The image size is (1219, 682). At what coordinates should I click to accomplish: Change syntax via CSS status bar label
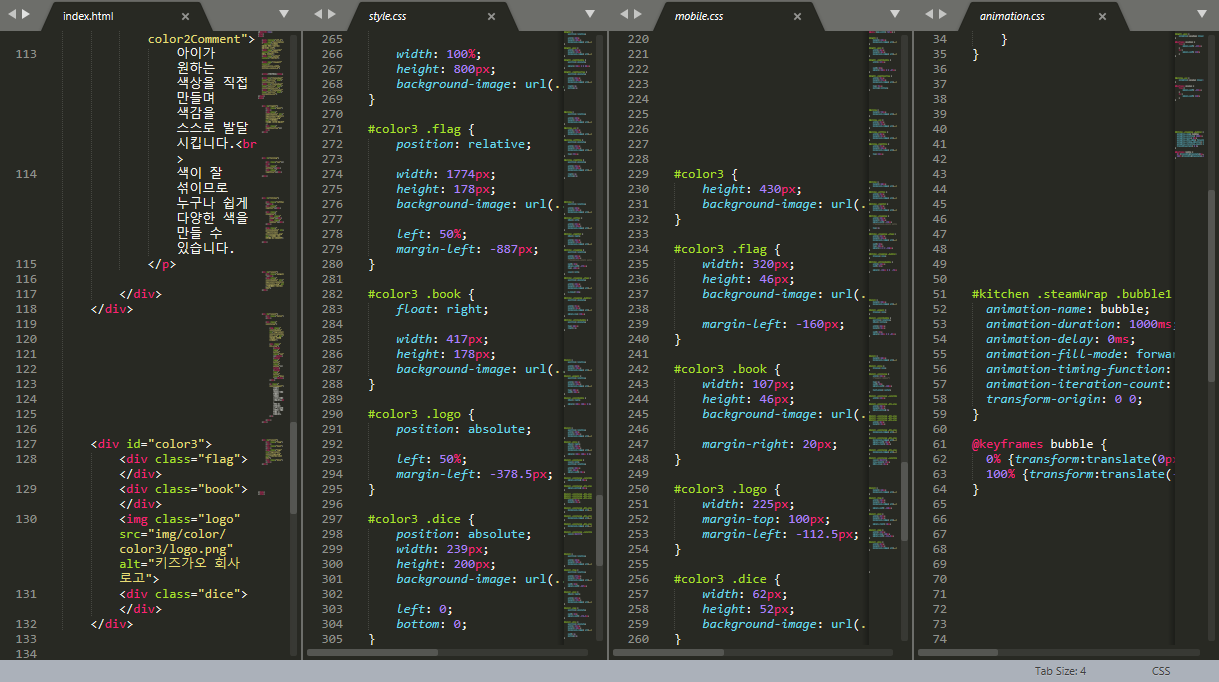1161,671
